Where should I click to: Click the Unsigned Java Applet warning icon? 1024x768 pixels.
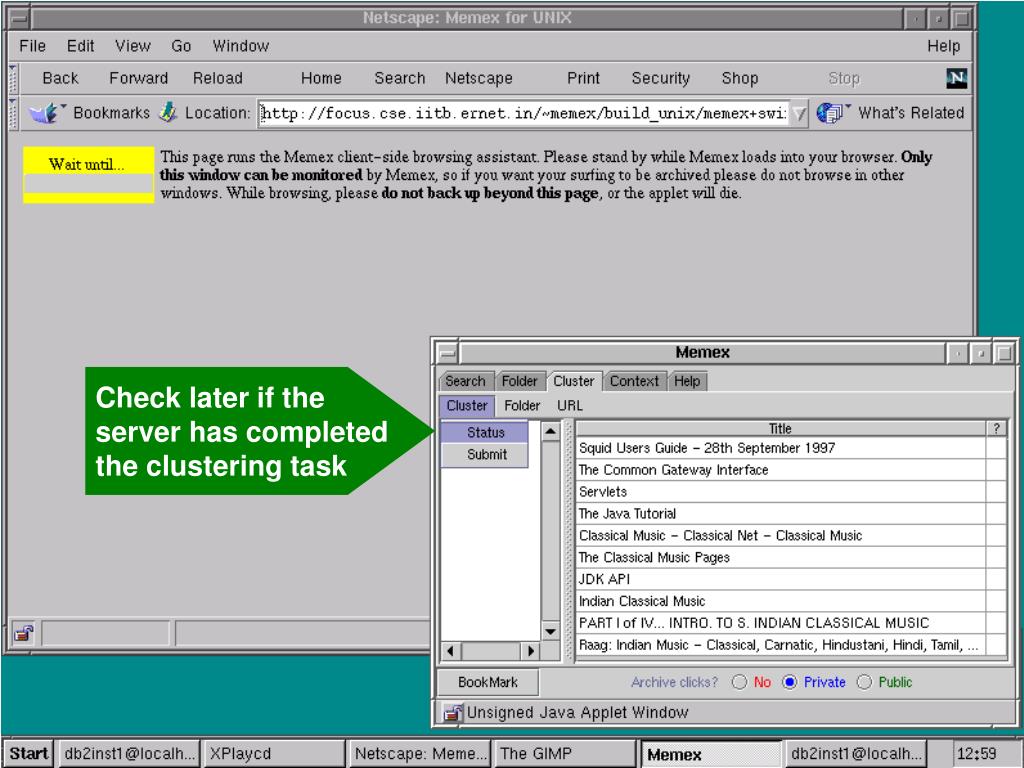[453, 713]
